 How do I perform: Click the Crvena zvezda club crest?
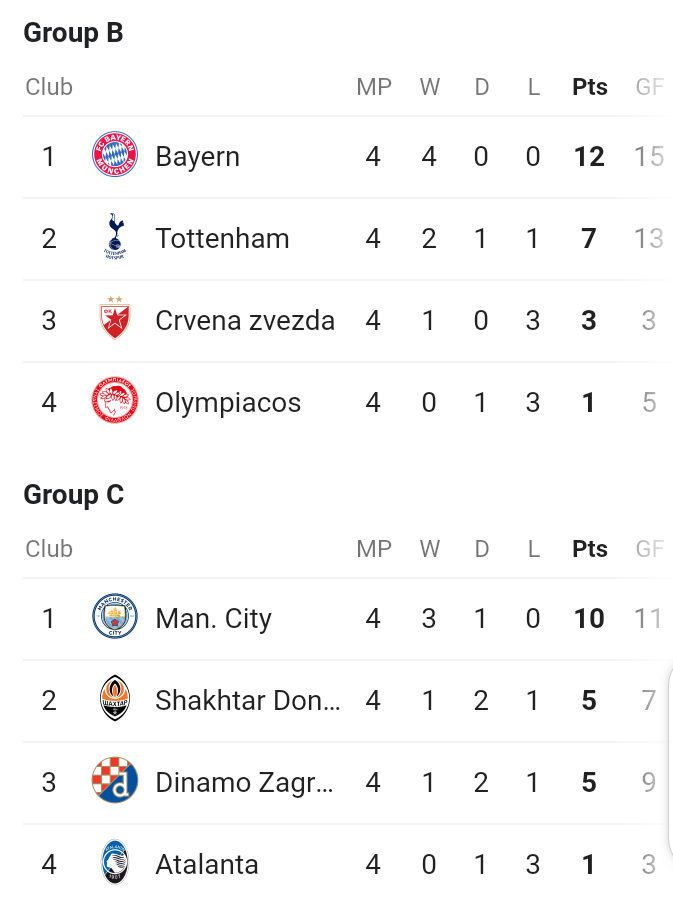[115, 318]
